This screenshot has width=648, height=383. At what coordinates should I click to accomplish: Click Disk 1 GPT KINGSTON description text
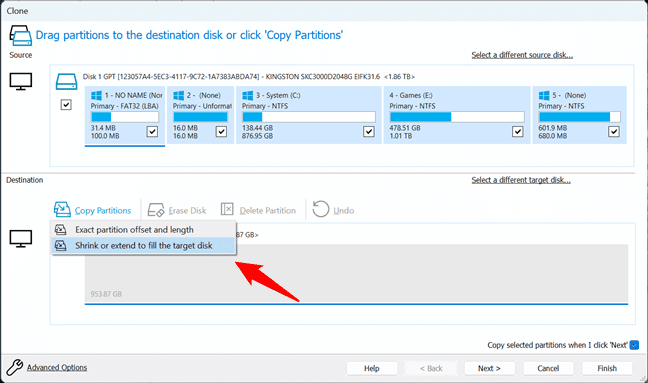[249, 76]
